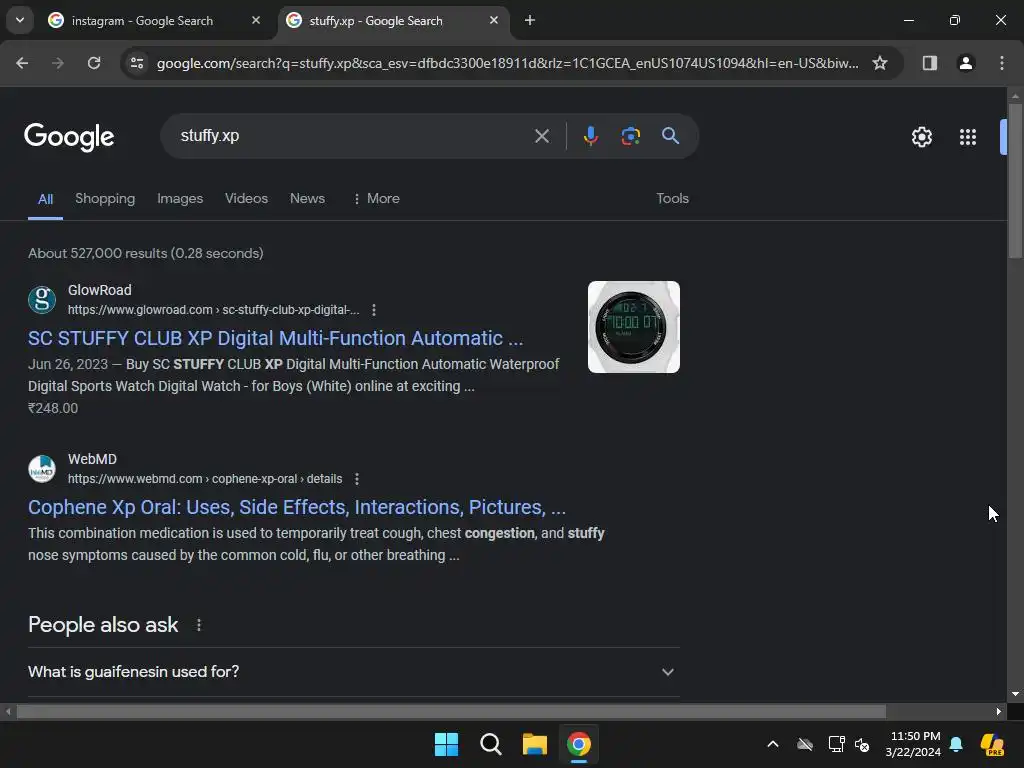Screen dimensions: 1024x768
Task: Open Google quick settings gear
Action: point(921,137)
